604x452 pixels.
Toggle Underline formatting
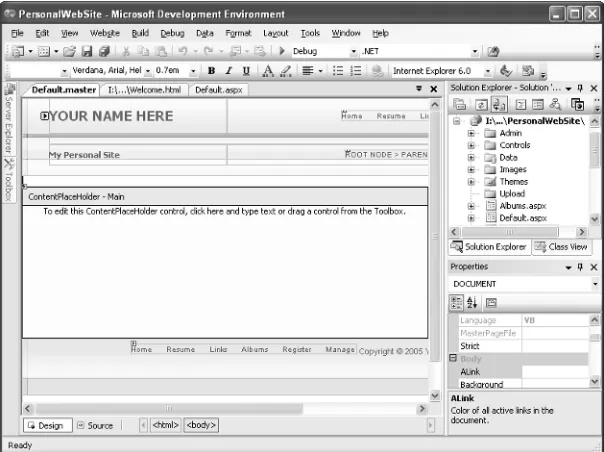[x=246, y=71]
